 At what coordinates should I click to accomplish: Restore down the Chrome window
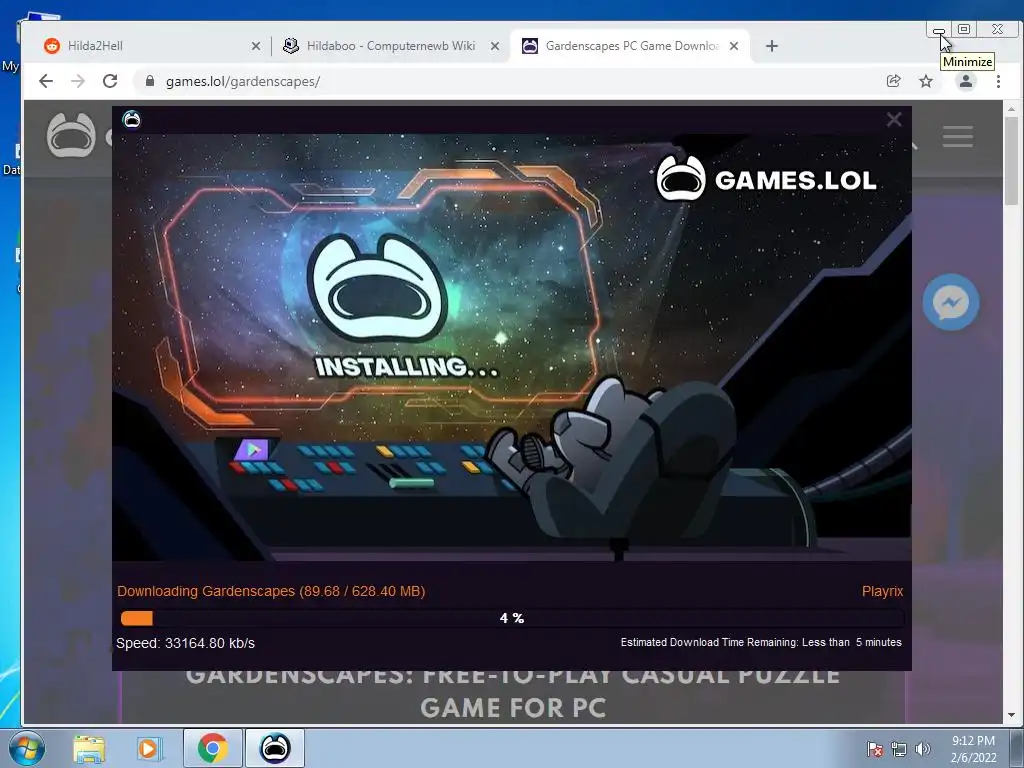pyautogui.click(x=964, y=29)
